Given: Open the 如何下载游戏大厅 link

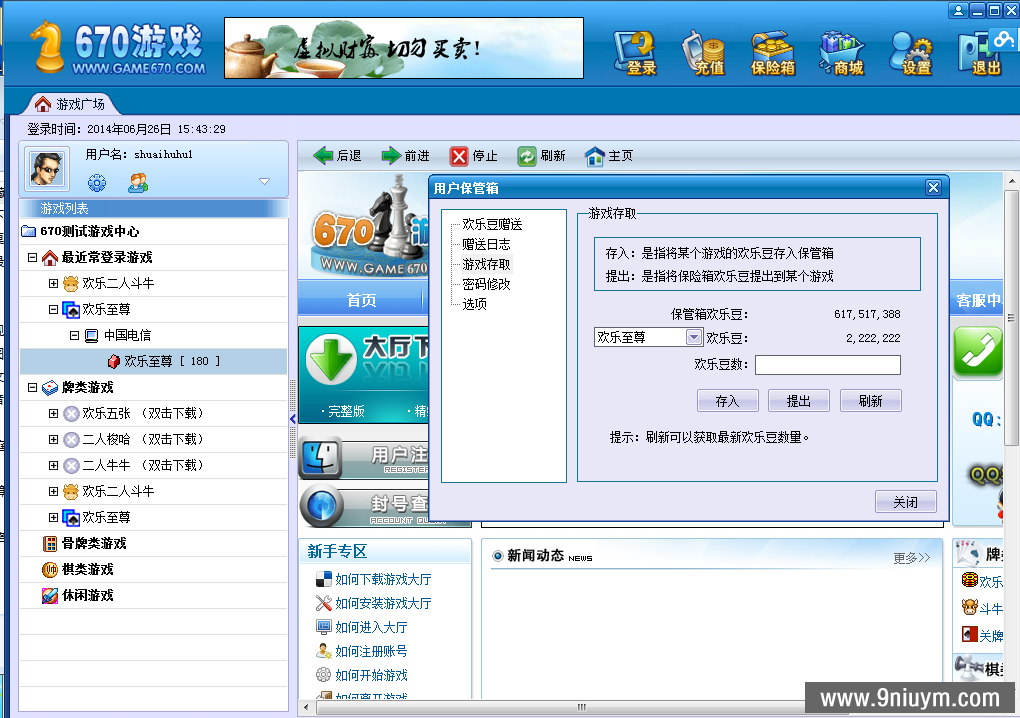Looking at the screenshot, I should click(383, 579).
